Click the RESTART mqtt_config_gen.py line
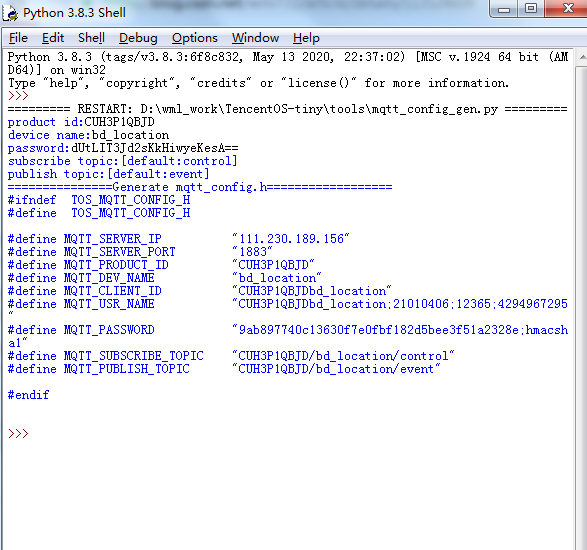587x550 pixels. pyautogui.click(x=288, y=109)
